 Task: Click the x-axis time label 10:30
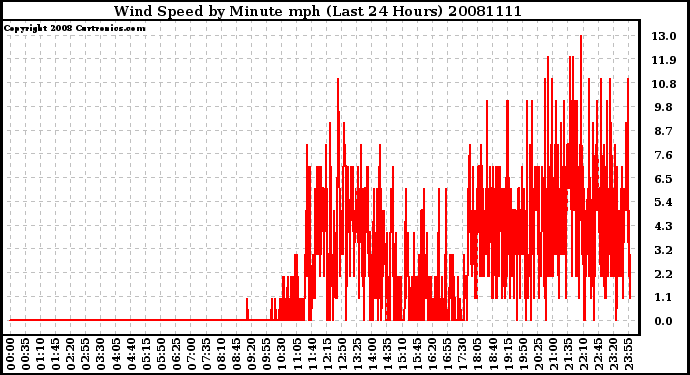[x=281, y=354]
